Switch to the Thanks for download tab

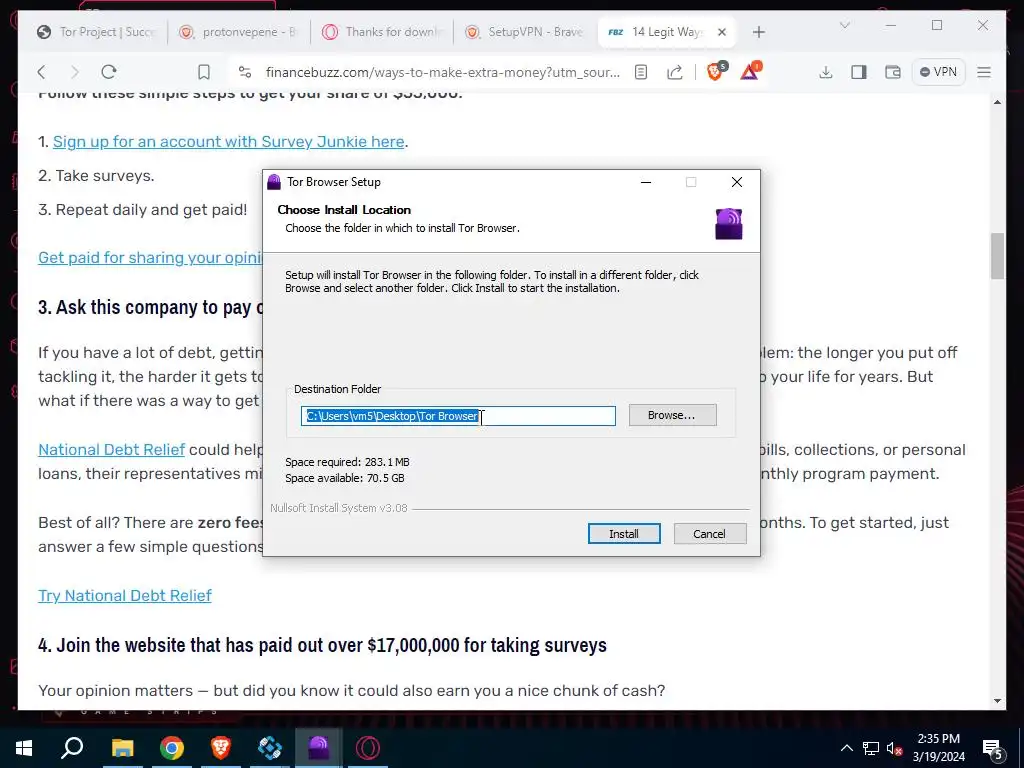(x=383, y=32)
